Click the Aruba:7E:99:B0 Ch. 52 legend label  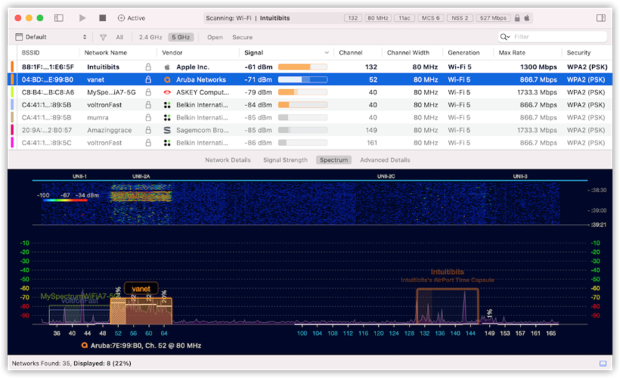pos(141,346)
